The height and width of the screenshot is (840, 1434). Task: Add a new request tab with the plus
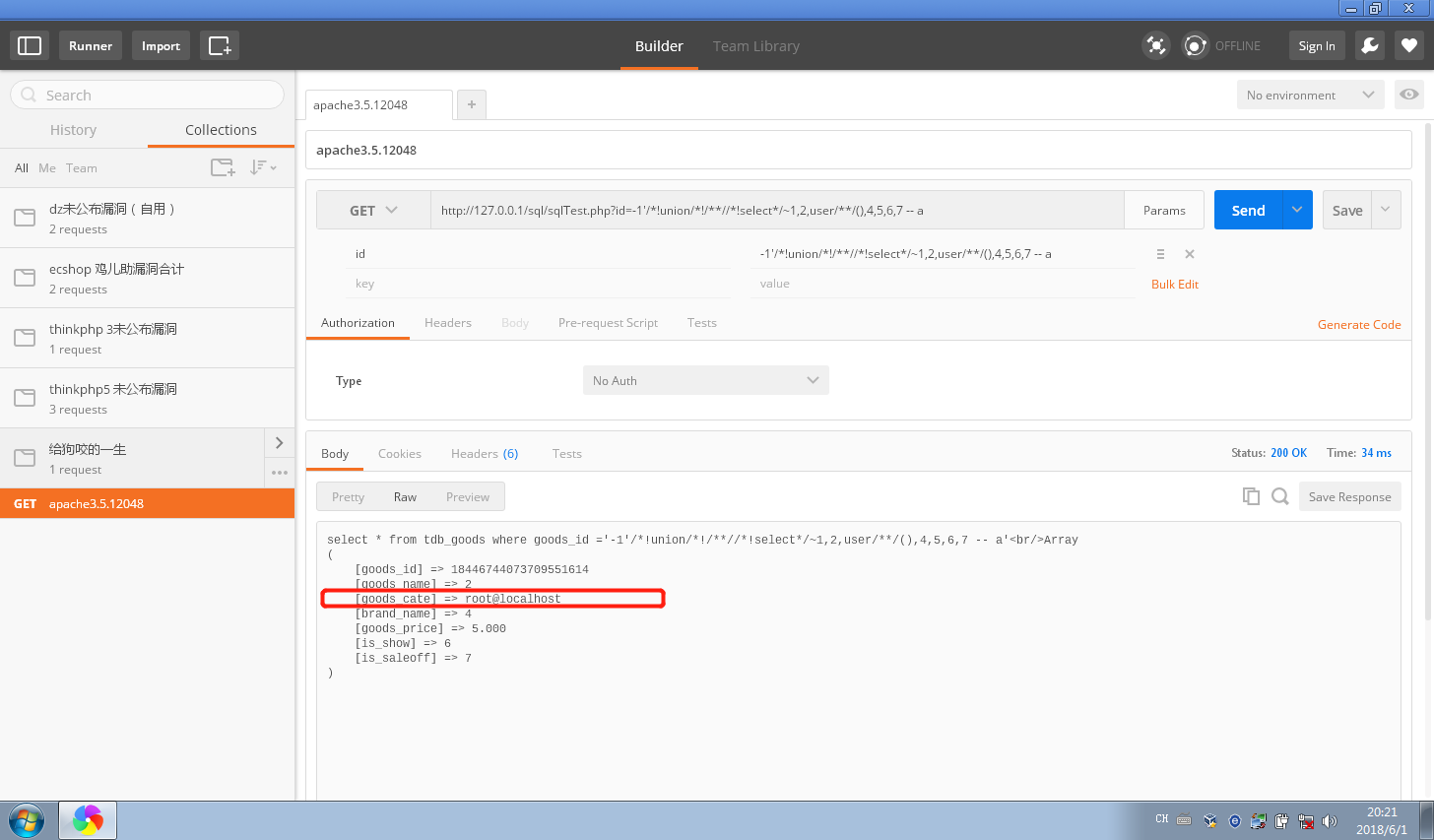click(472, 104)
